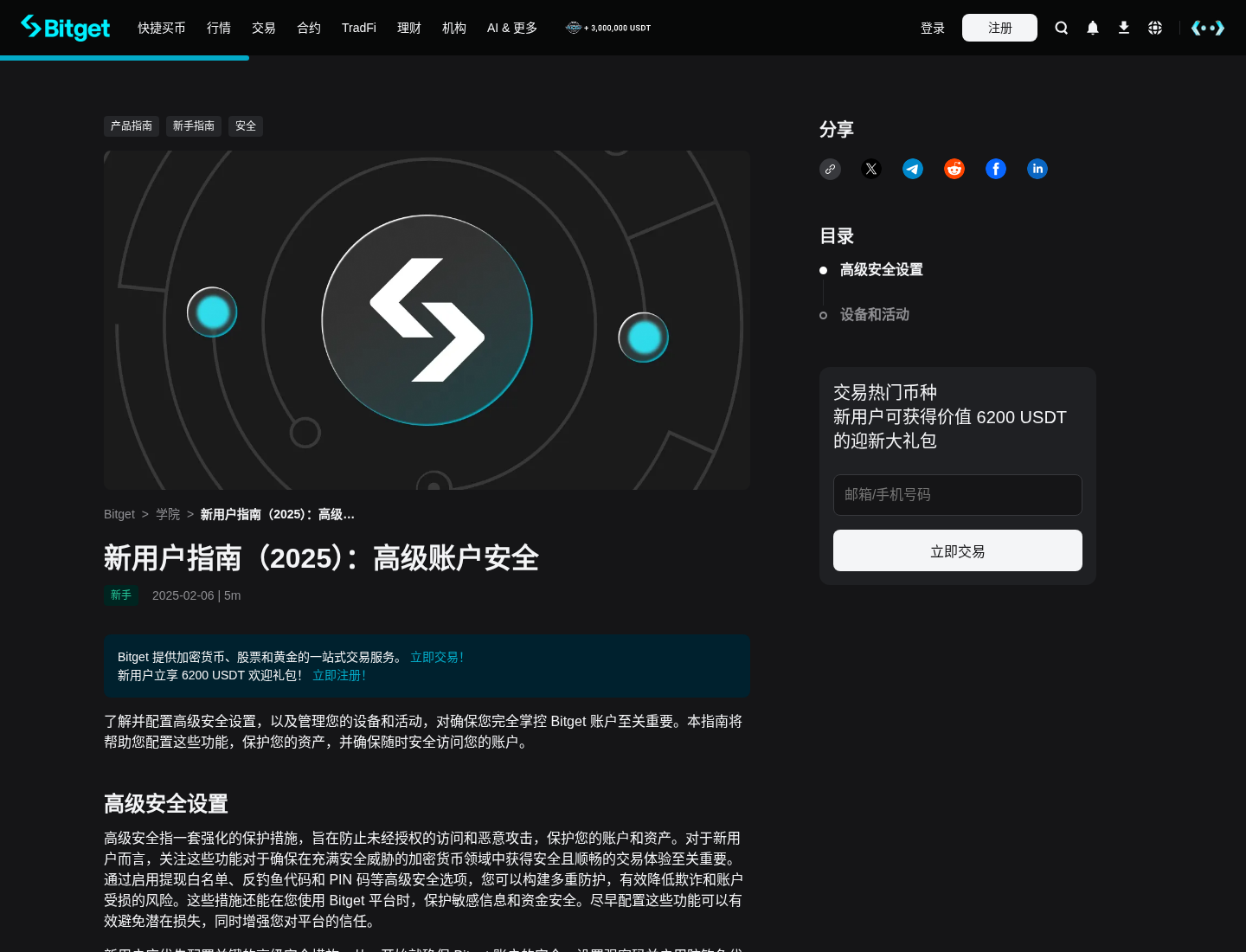Share the article on X
Viewport: 1246px width, 952px height.
[x=871, y=169]
